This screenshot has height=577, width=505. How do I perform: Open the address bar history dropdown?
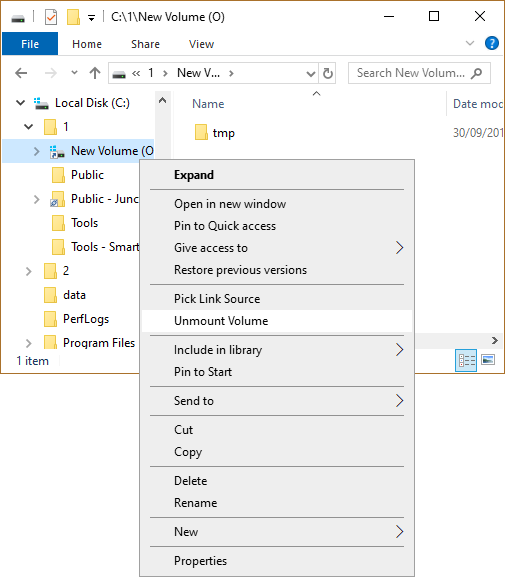tap(311, 74)
